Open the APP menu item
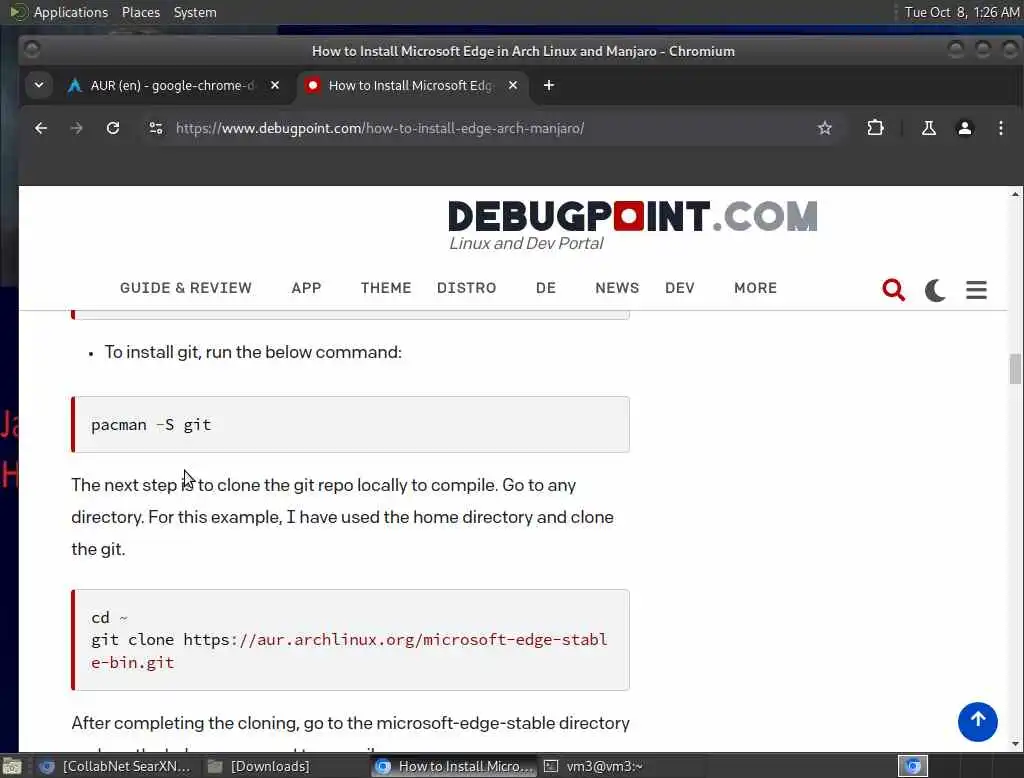This screenshot has width=1024, height=778. 306,288
